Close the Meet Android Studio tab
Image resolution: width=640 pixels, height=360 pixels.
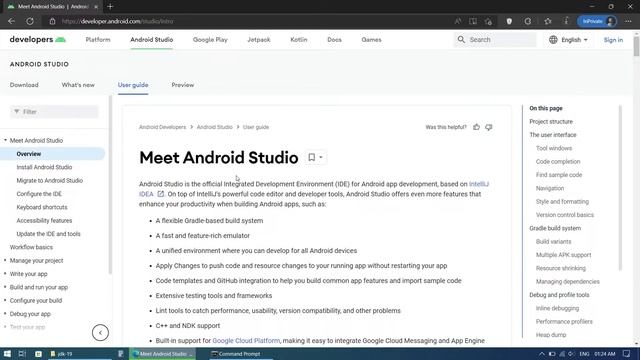point(96,7)
